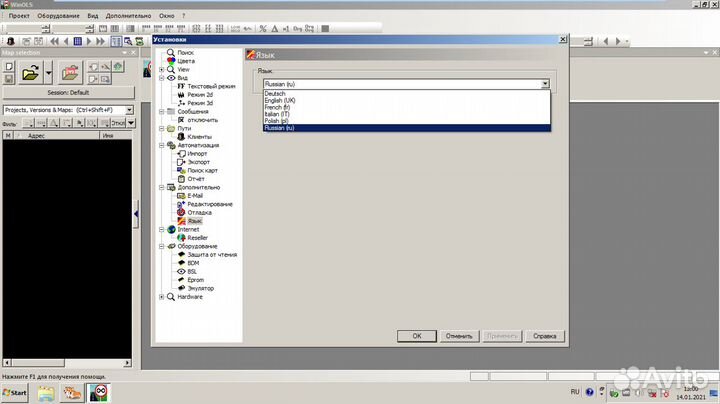The image size is (720, 404).
Task: Select отключить under Сообщения
Action: click(202, 120)
